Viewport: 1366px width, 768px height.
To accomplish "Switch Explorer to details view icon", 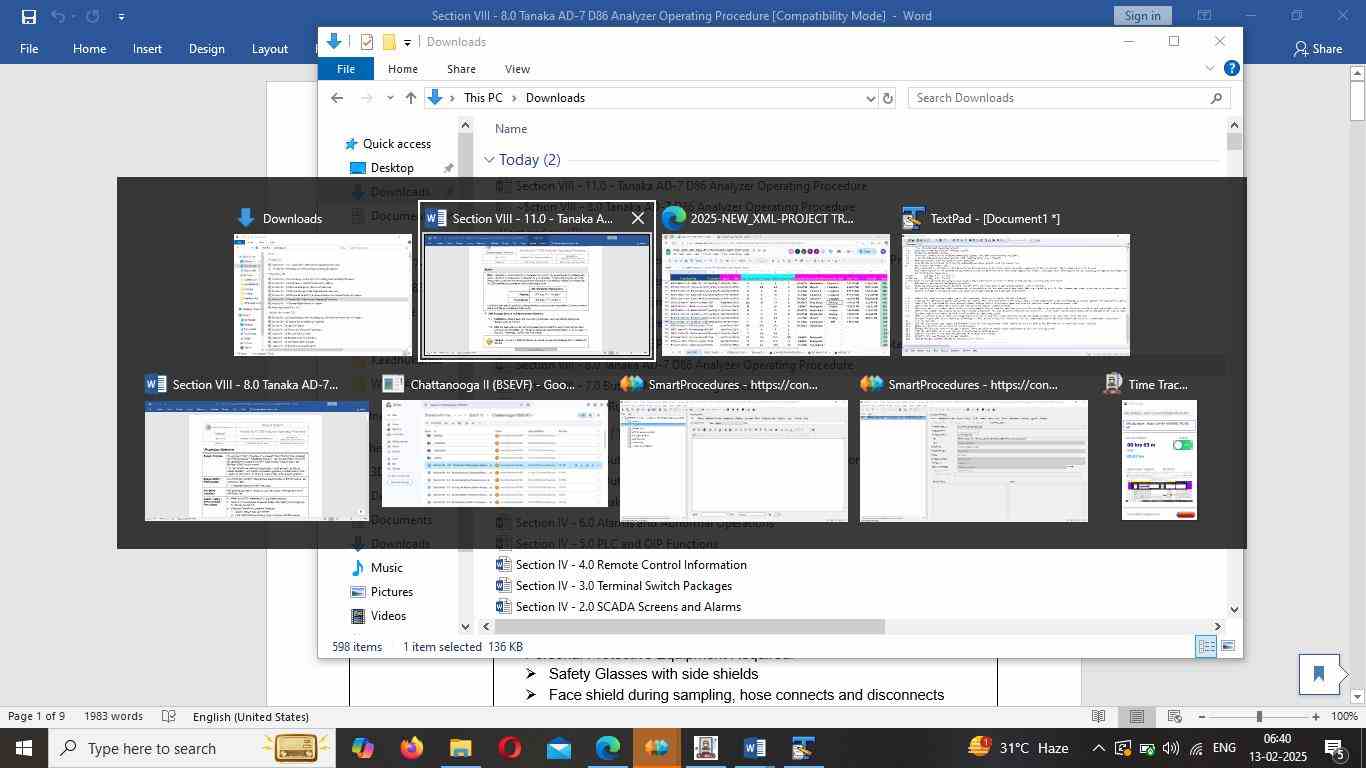I will (x=1206, y=647).
